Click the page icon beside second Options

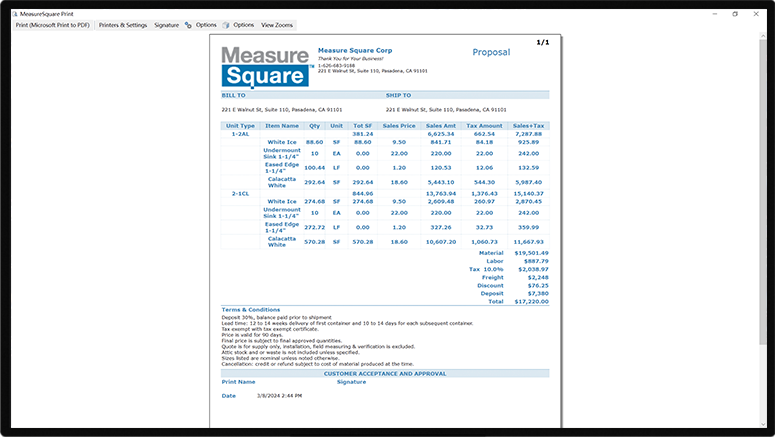pyautogui.click(x=226, y=24)
